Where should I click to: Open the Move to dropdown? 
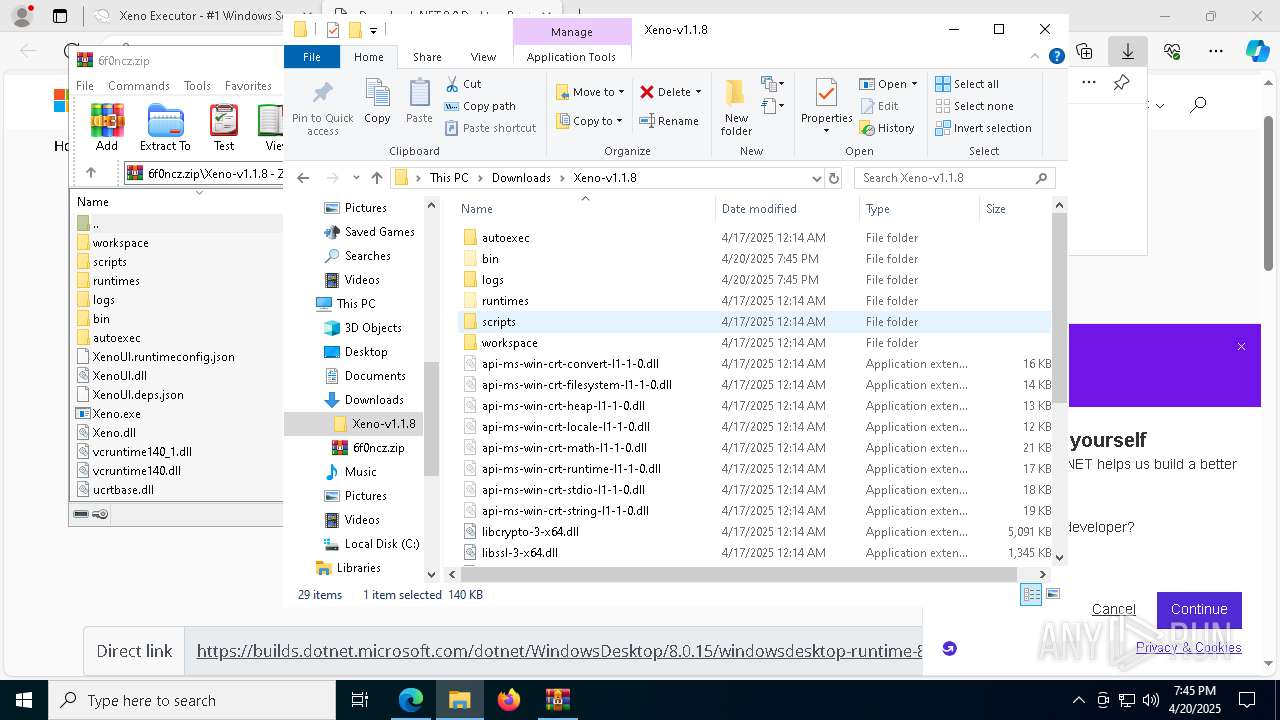pos(590,92)
